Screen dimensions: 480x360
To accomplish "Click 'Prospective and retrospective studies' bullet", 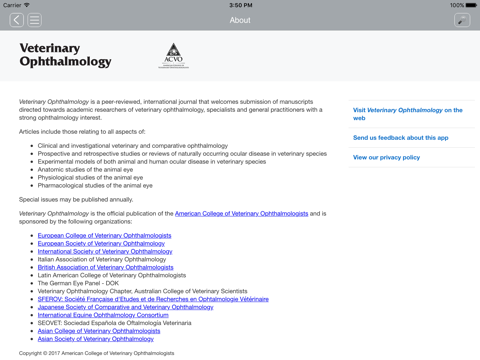I will (x=182, y=154).
